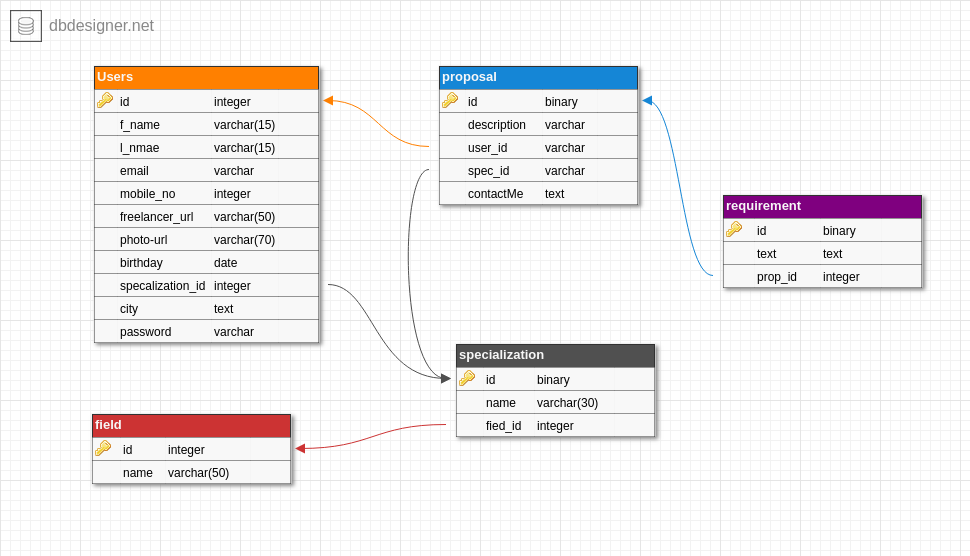
Task: Click the mobile_no column in Users
Action: tap(207, 194)
